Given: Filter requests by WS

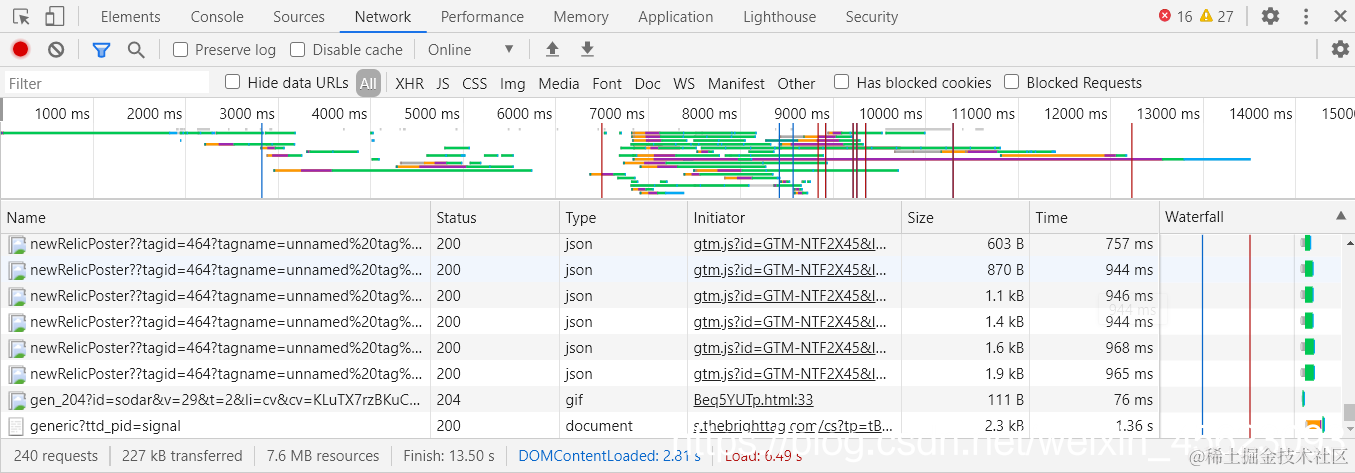Looking at the screenshot, I should click(x=684, y=83).
